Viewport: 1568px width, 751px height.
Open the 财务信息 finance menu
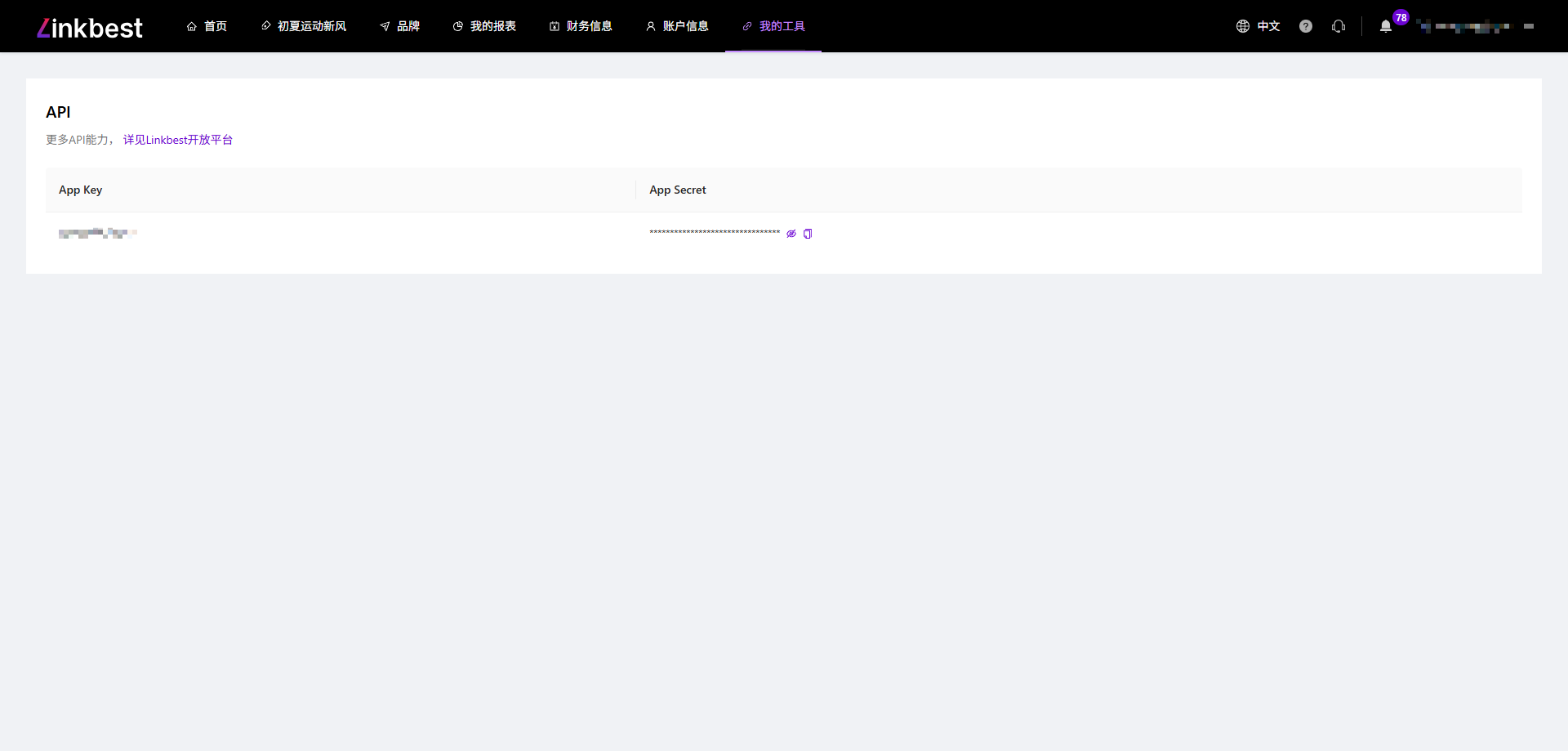[x=581, y=26]
